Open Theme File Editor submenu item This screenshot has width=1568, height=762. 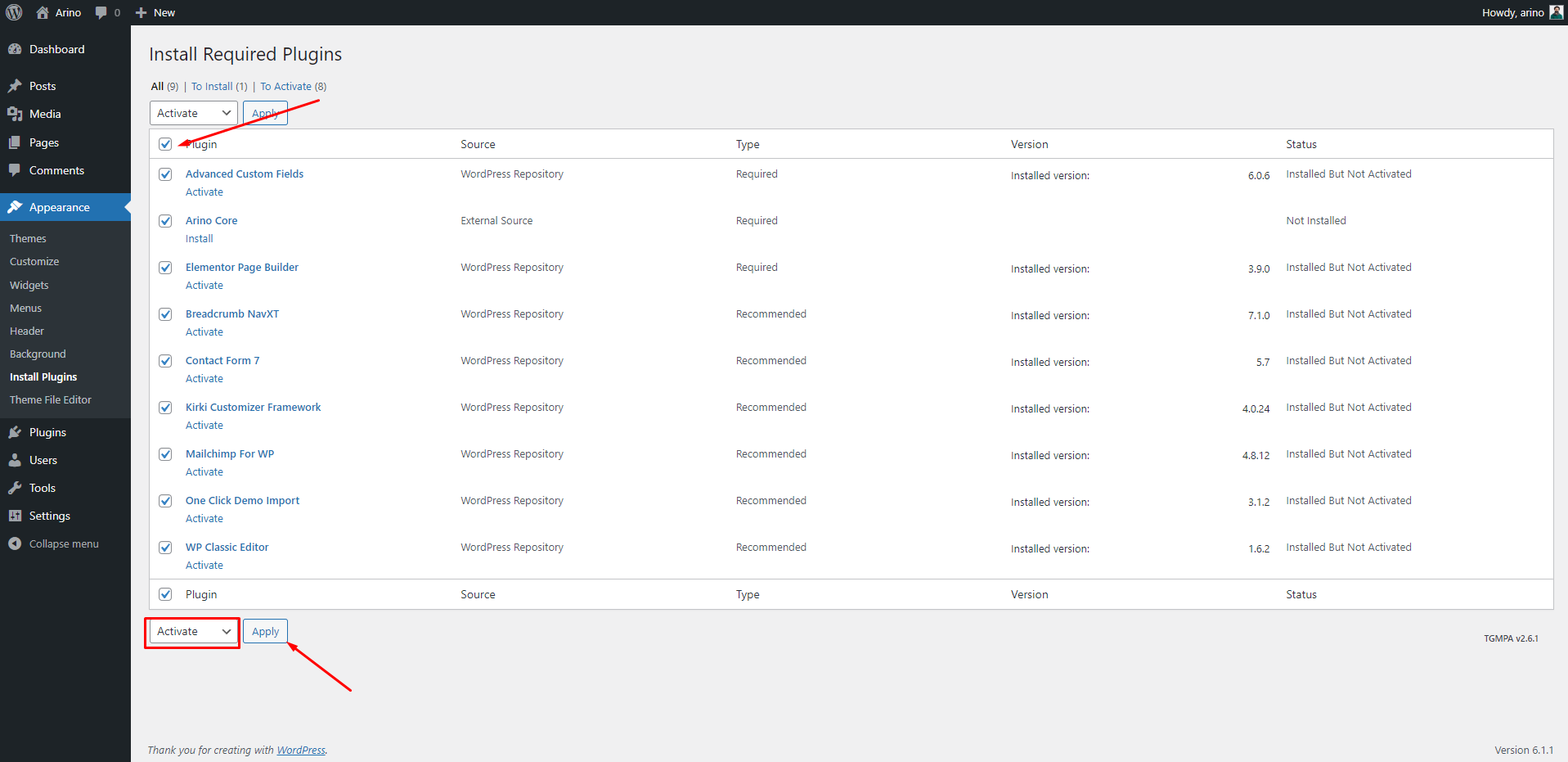point(51,399)
